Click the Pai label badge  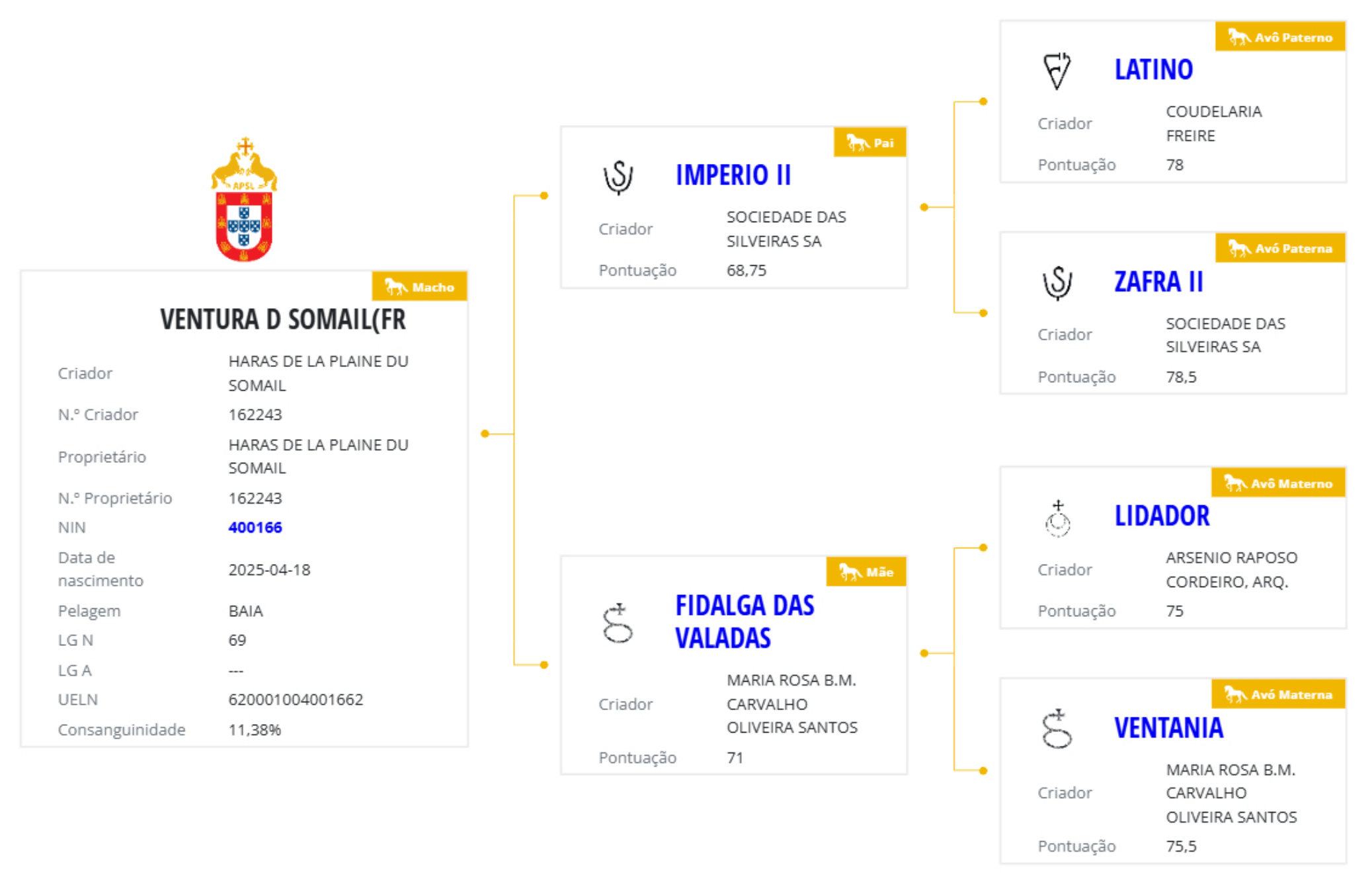pos(870,143)
